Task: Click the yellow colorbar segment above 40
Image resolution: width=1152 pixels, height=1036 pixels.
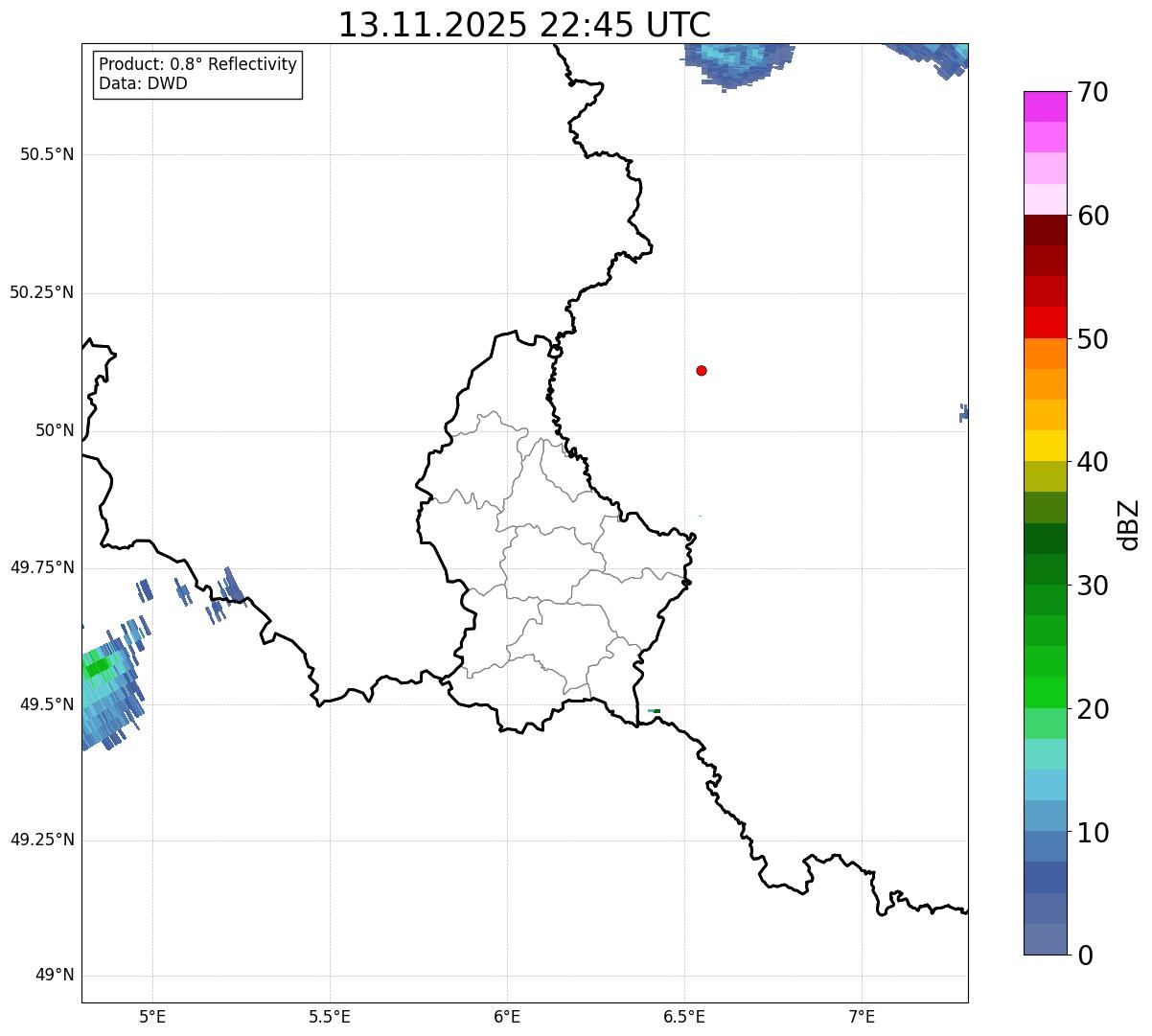Action: tap(1045, 446)
